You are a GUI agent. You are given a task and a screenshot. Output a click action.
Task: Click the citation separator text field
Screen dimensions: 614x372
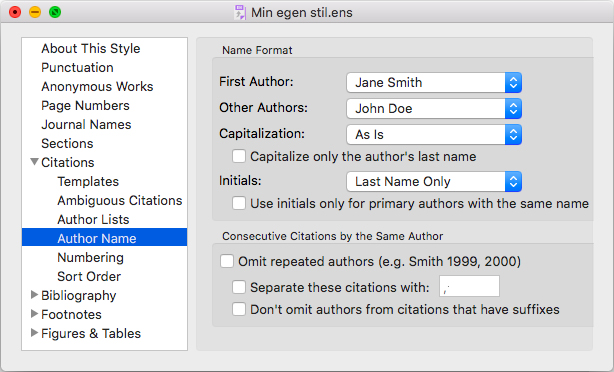pyautogui.click(x=469, y=286)
